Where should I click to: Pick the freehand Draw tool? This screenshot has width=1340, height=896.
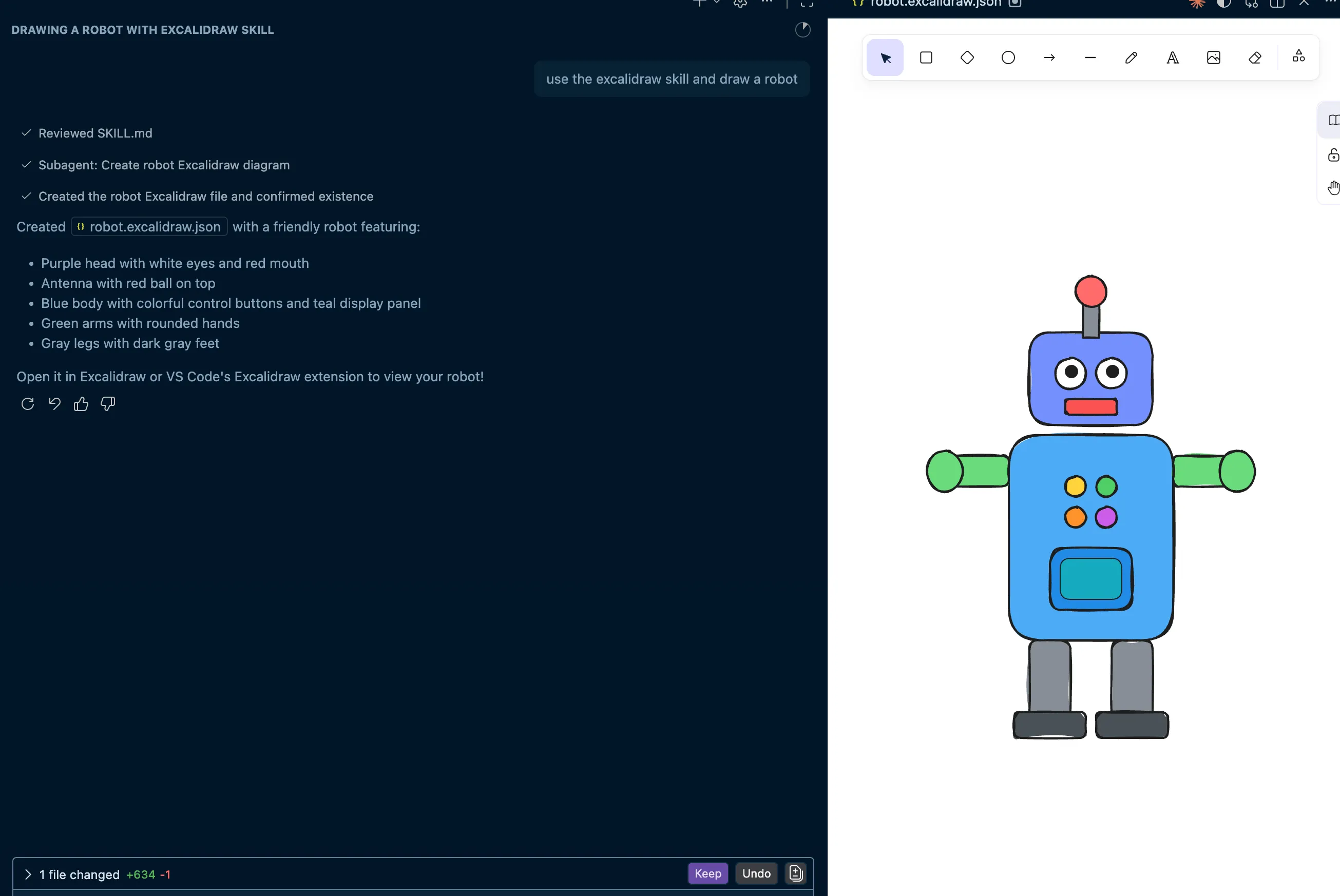click(x=1131, y=57)
